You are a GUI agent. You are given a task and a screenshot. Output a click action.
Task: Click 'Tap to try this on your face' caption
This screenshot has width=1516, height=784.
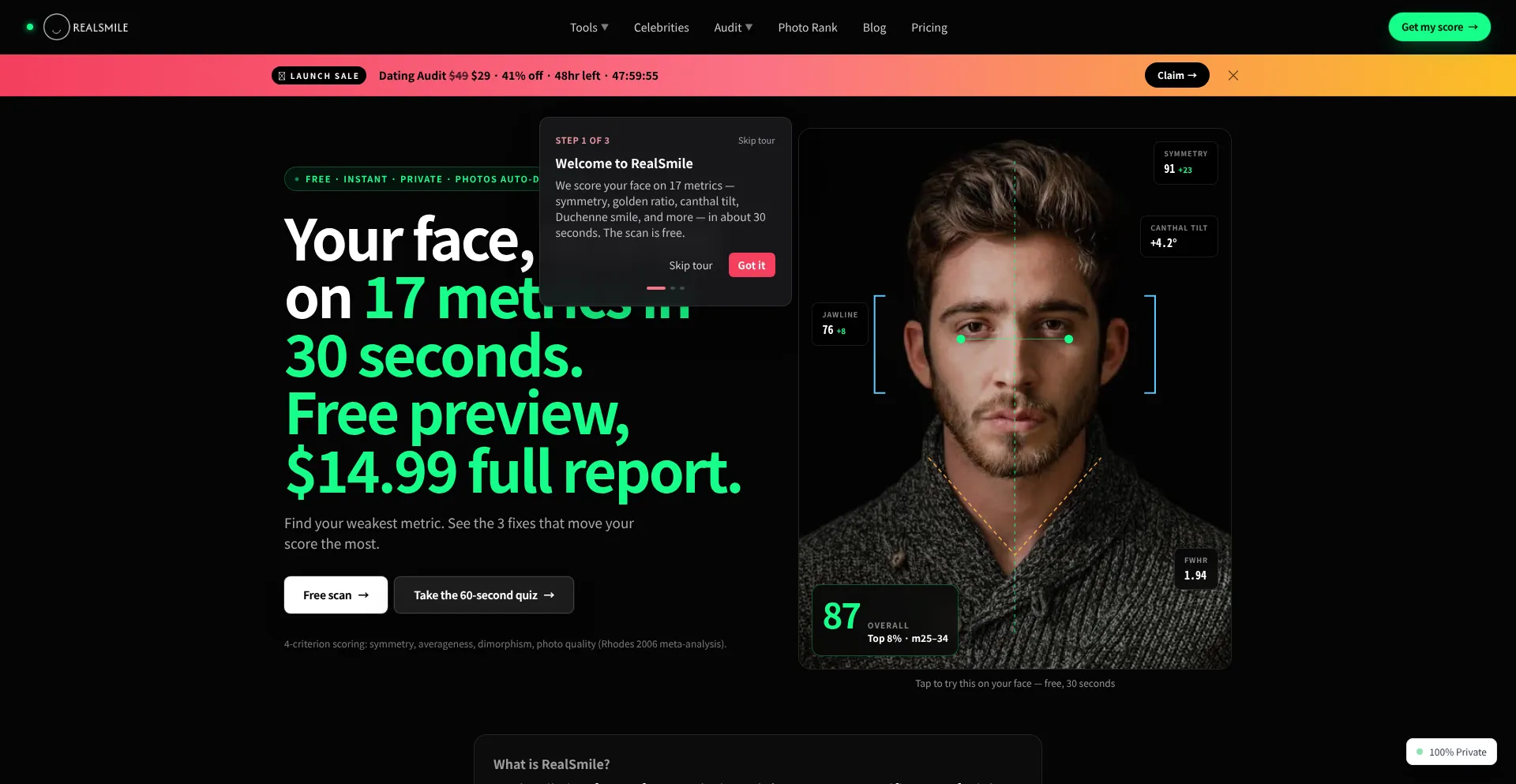click(1015, 684)
